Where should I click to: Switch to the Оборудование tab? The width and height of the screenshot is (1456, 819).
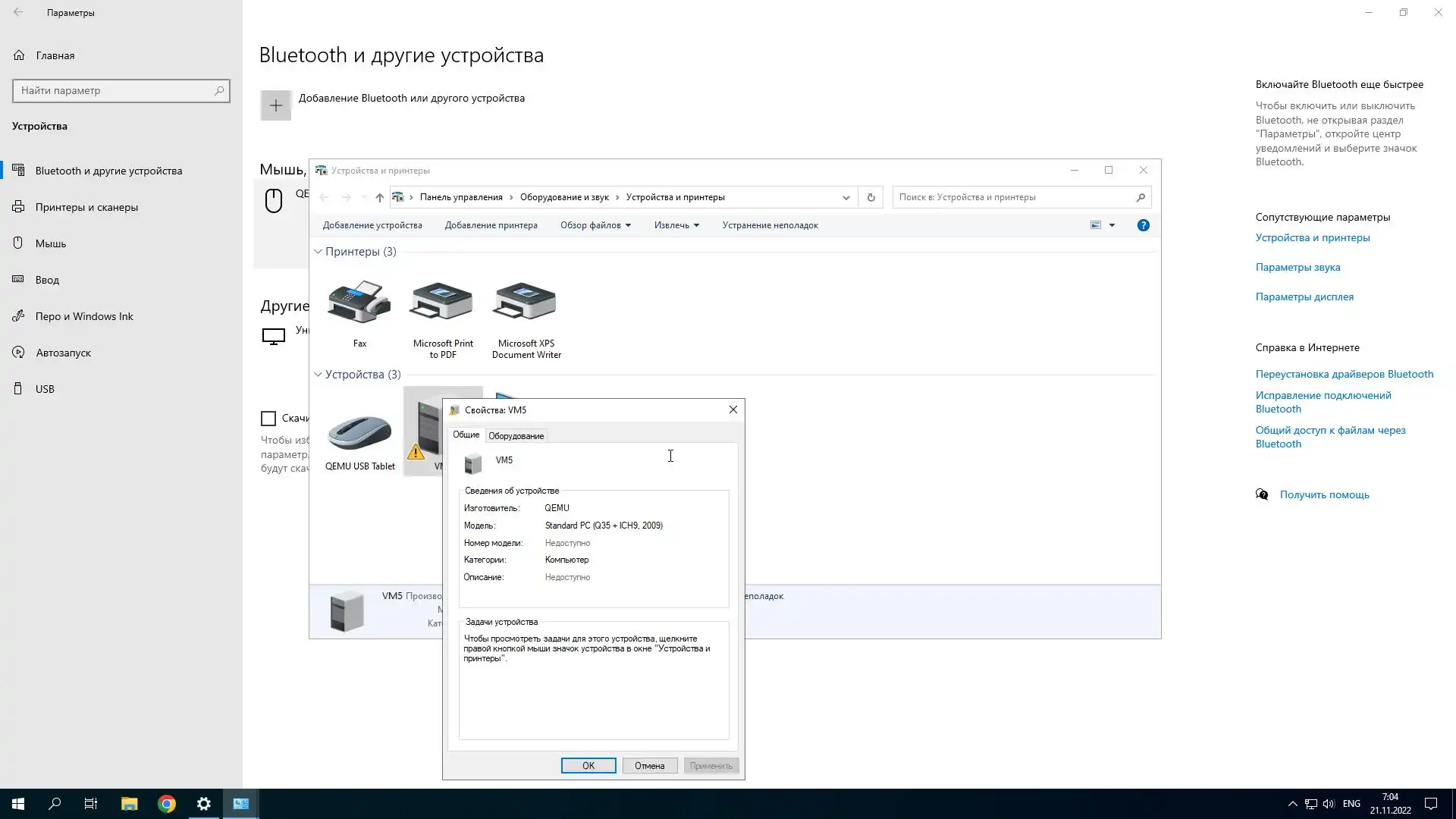516,436
